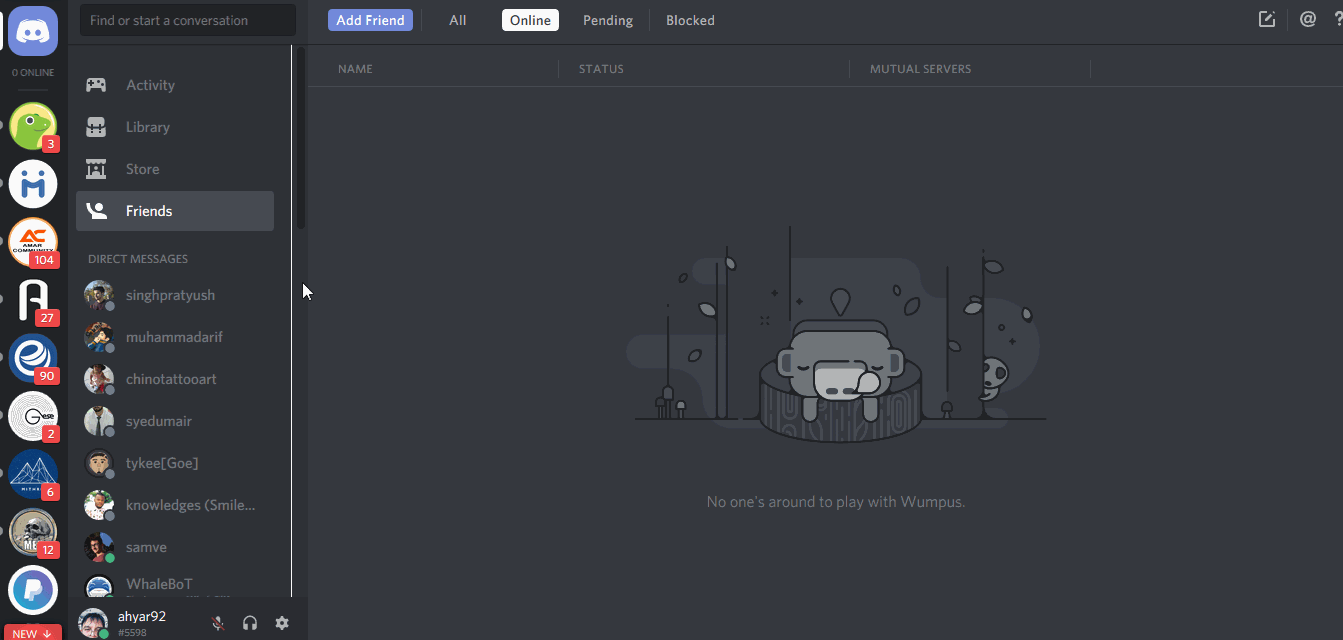The height and width of the screenshot is (640, 1343).
Task: Open direct message with chinotattooart
Action: point(175,379)
